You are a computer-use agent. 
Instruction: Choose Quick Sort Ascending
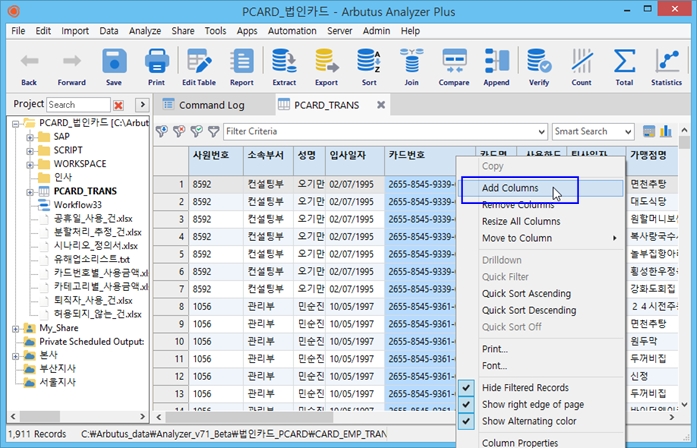(541, 294)
